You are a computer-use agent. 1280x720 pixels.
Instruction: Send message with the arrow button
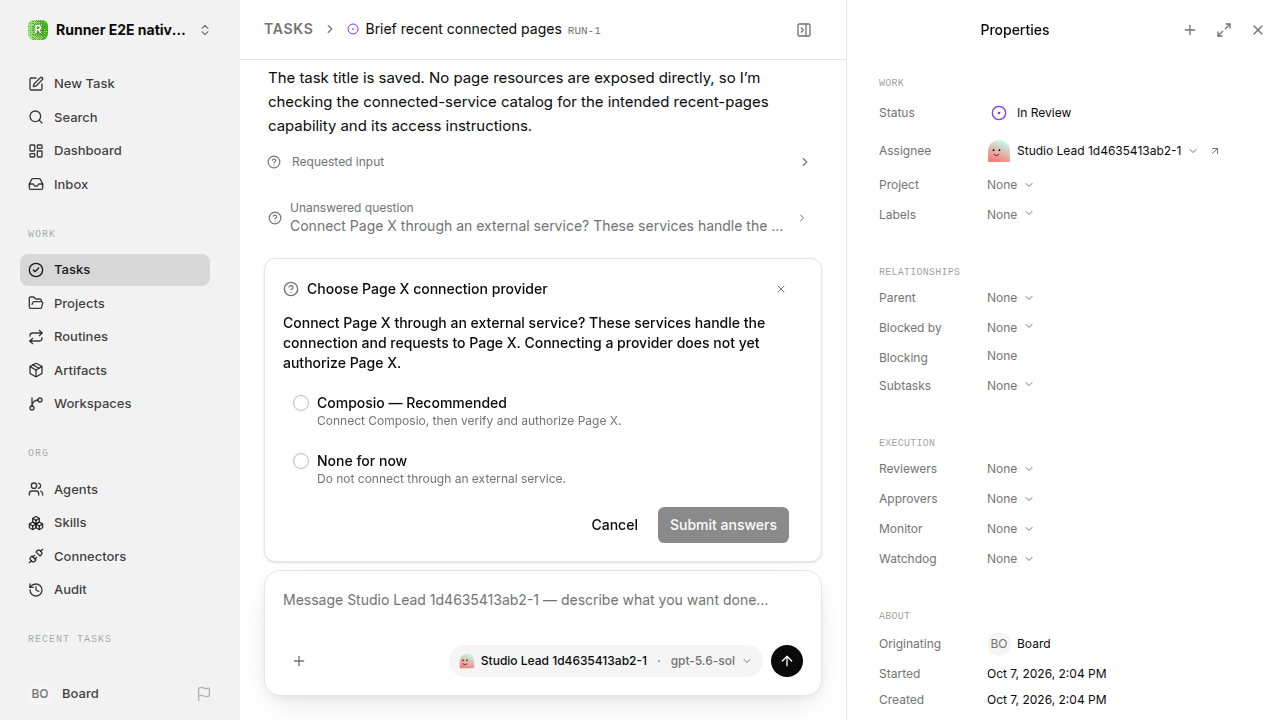[787, 661]
